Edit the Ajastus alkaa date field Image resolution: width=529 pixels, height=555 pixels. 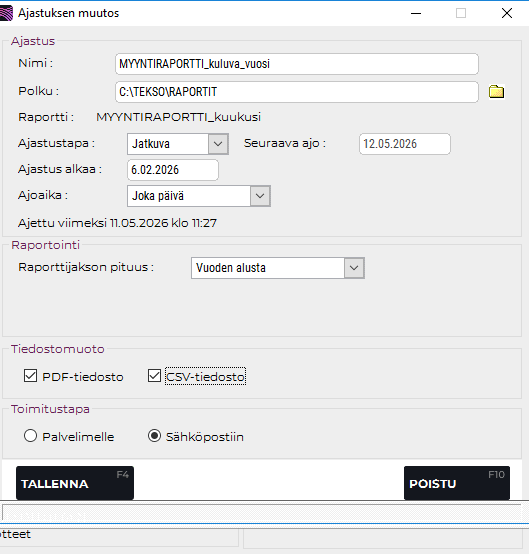[x=173, y=170]
